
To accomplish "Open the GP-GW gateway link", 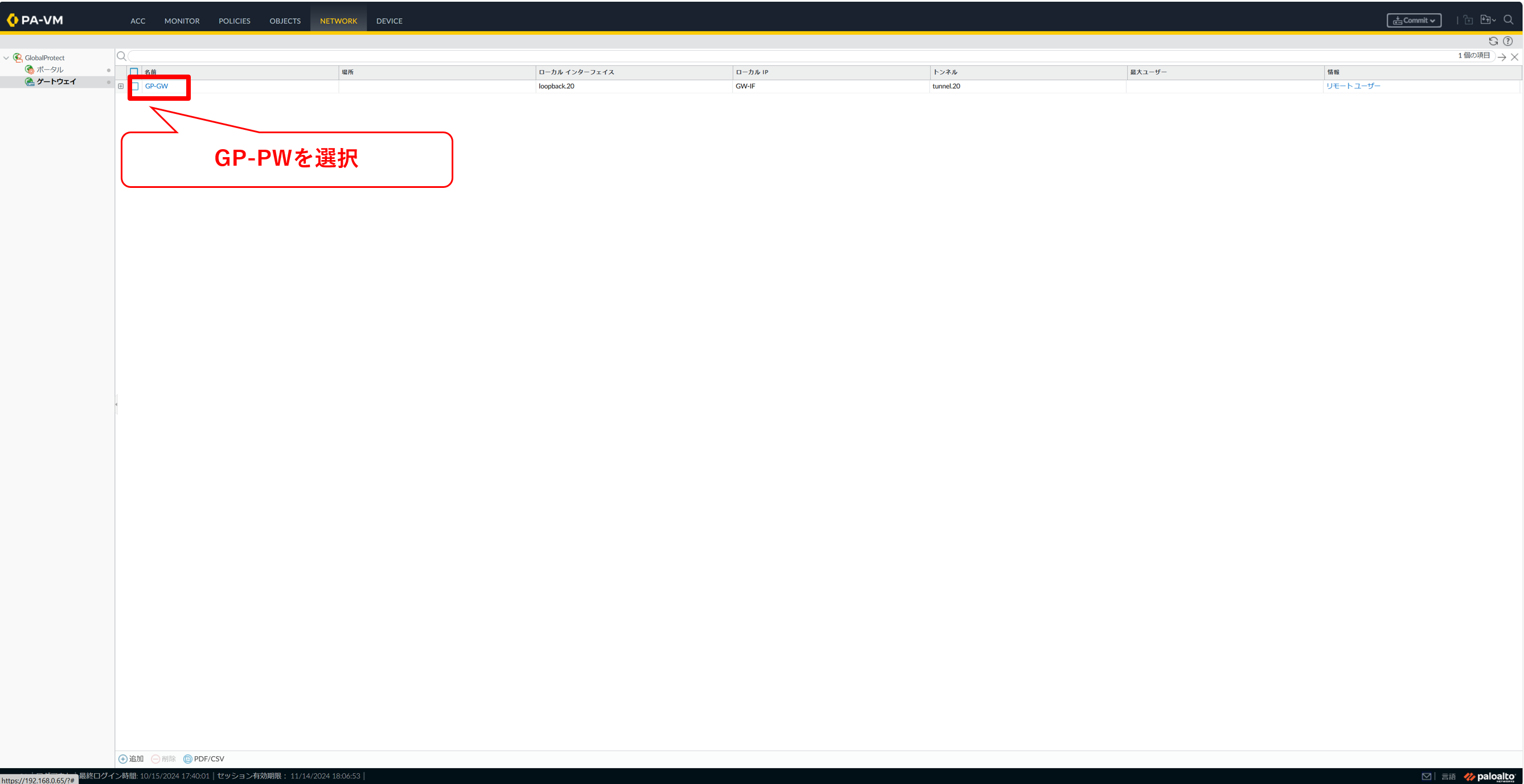I will 156,87.
